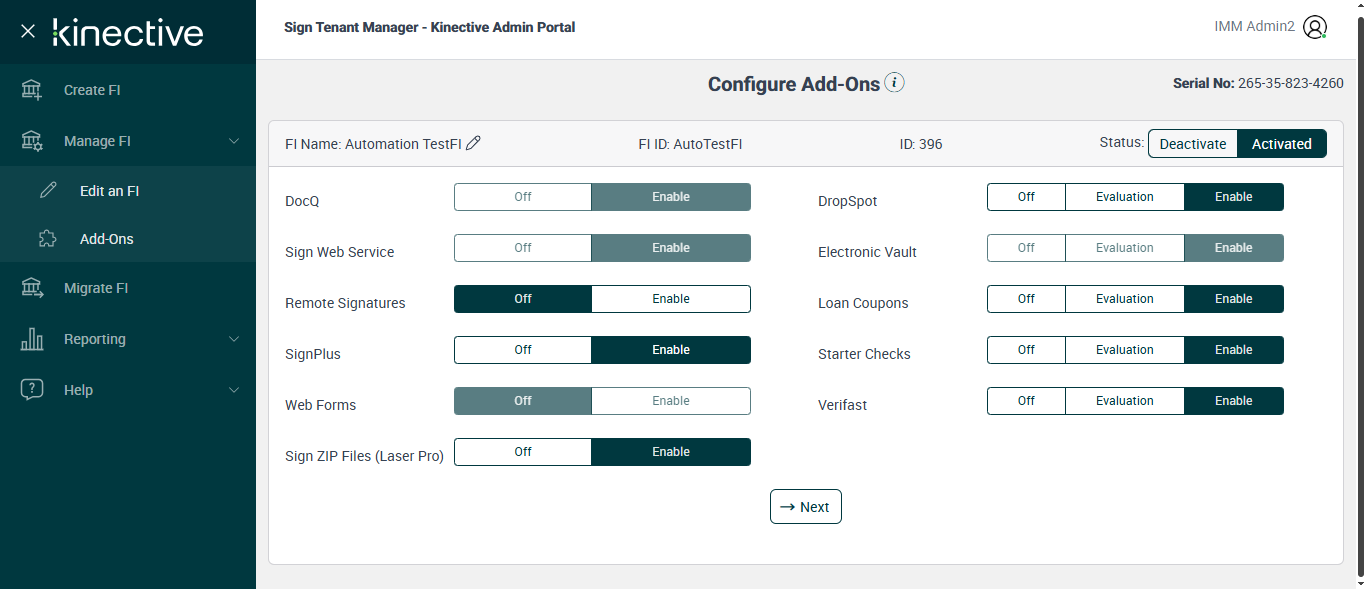Set Starter Checks to Enable

pyautogui.click(x=1234, y=350)
